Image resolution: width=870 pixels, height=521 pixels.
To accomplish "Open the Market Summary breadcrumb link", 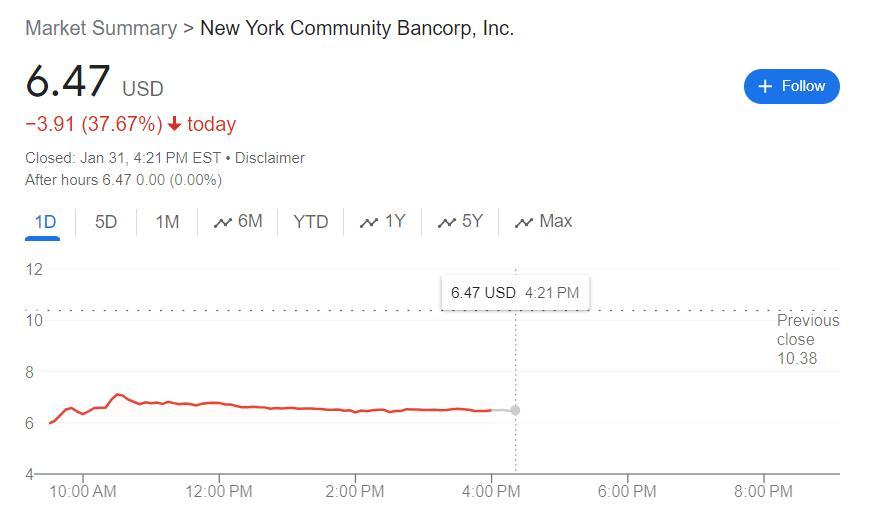I will 101,28.
